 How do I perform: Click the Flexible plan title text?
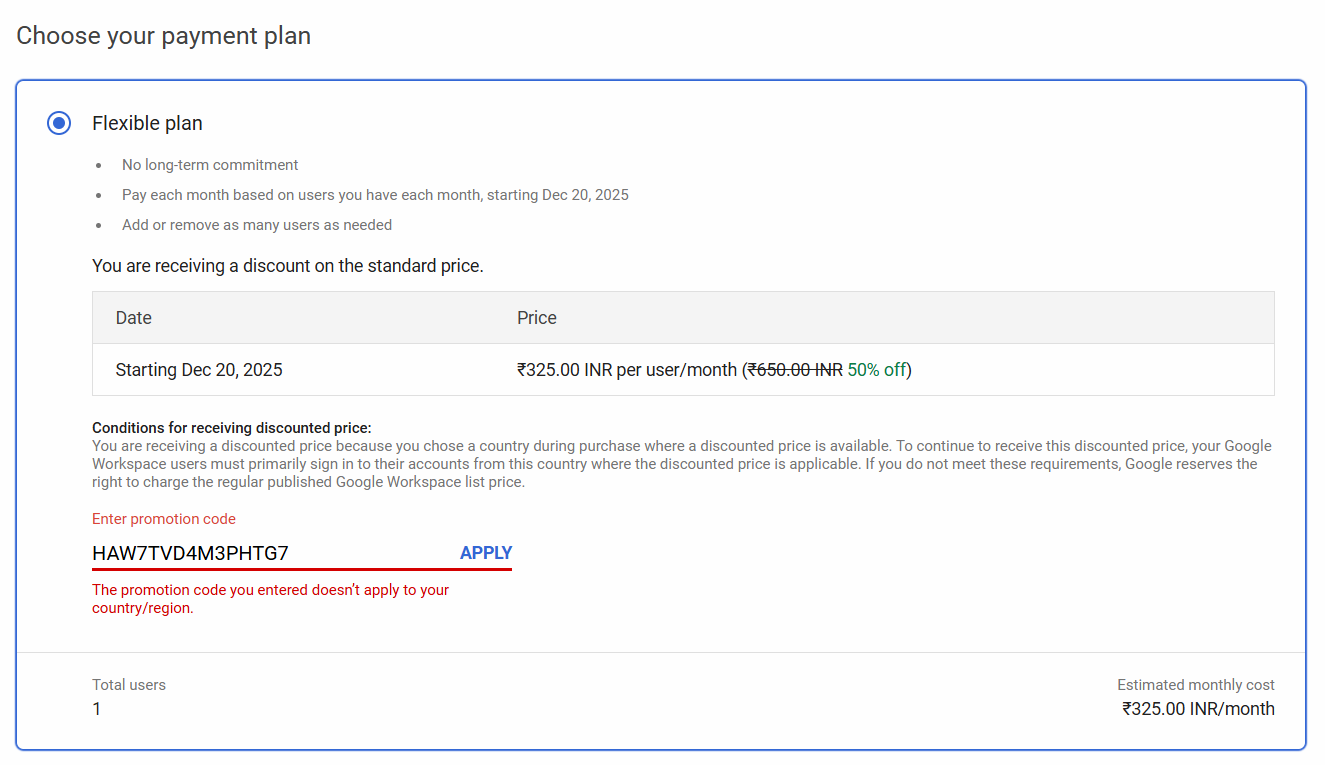click(x=147, y=123)
